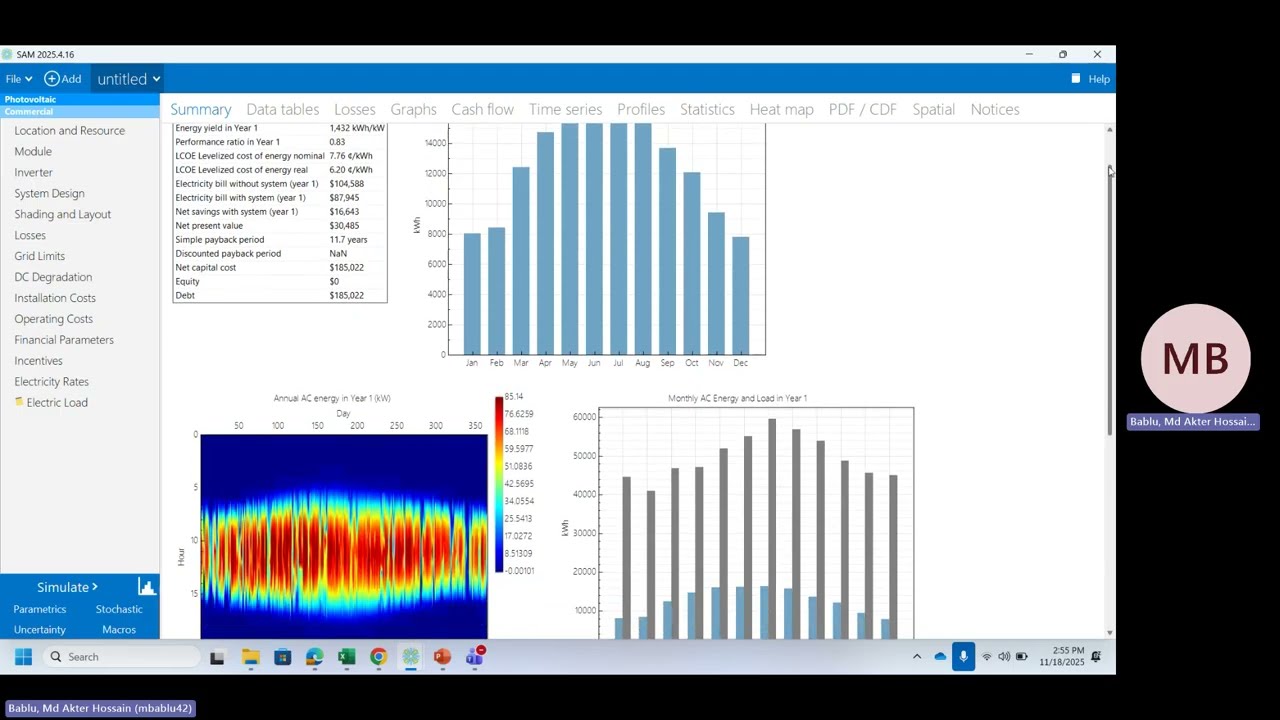The height and width of the screenshot is (720, 1280).
Task: View the Cash flow tab
Action: pos(482,109)
